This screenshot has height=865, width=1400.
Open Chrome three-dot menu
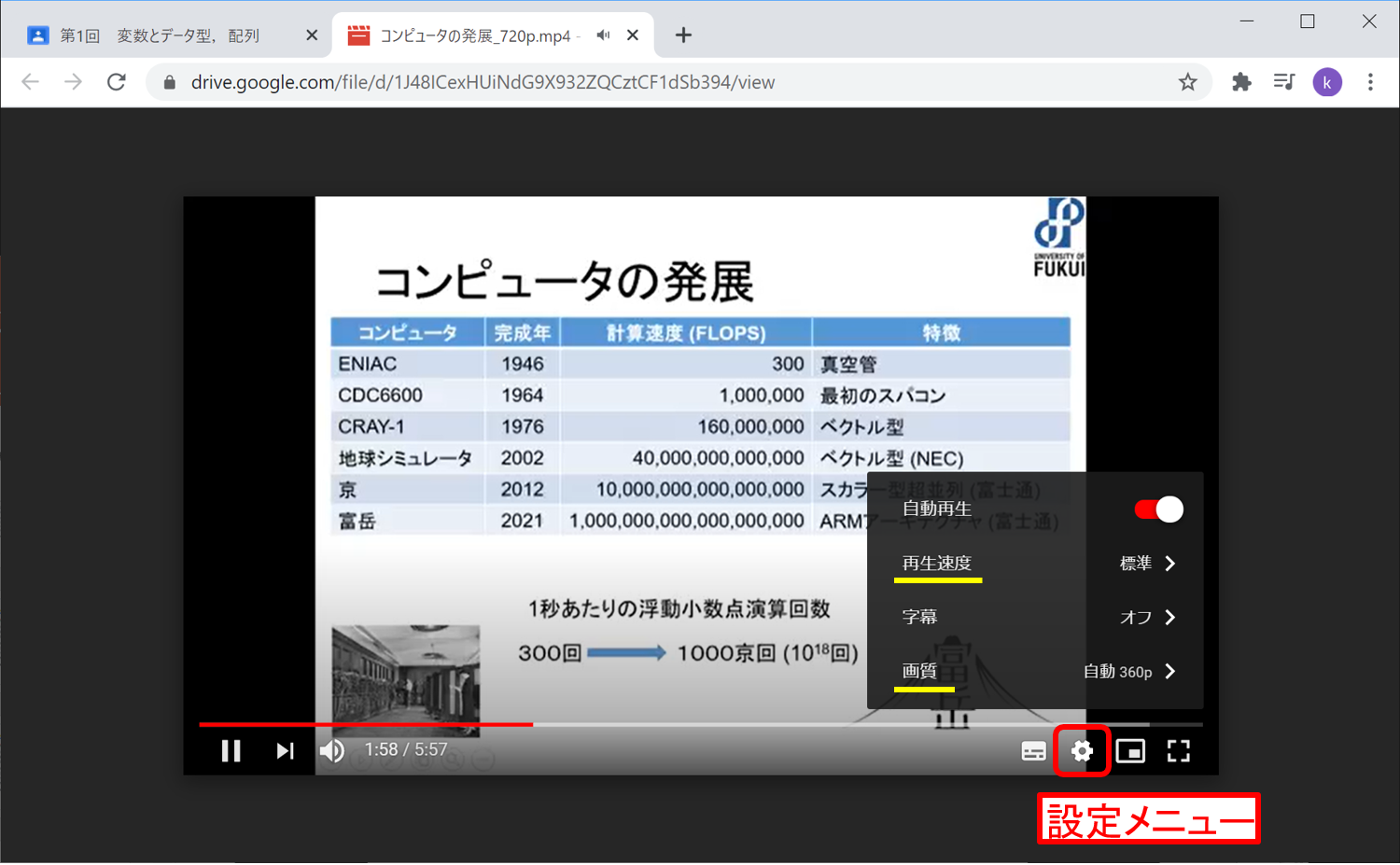pyautogui.click(x=1370, y=82)
